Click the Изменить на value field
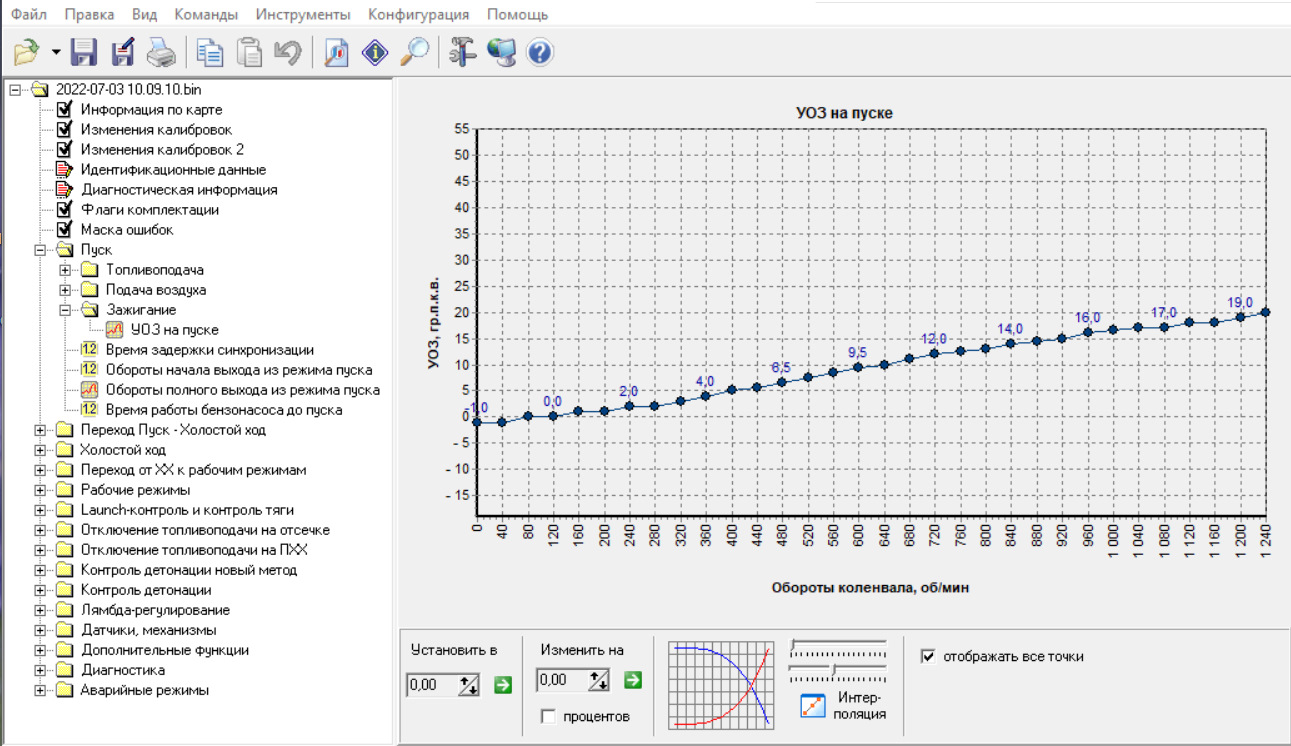The height and width of the screenshot is (746, 1291). [562, 682]
